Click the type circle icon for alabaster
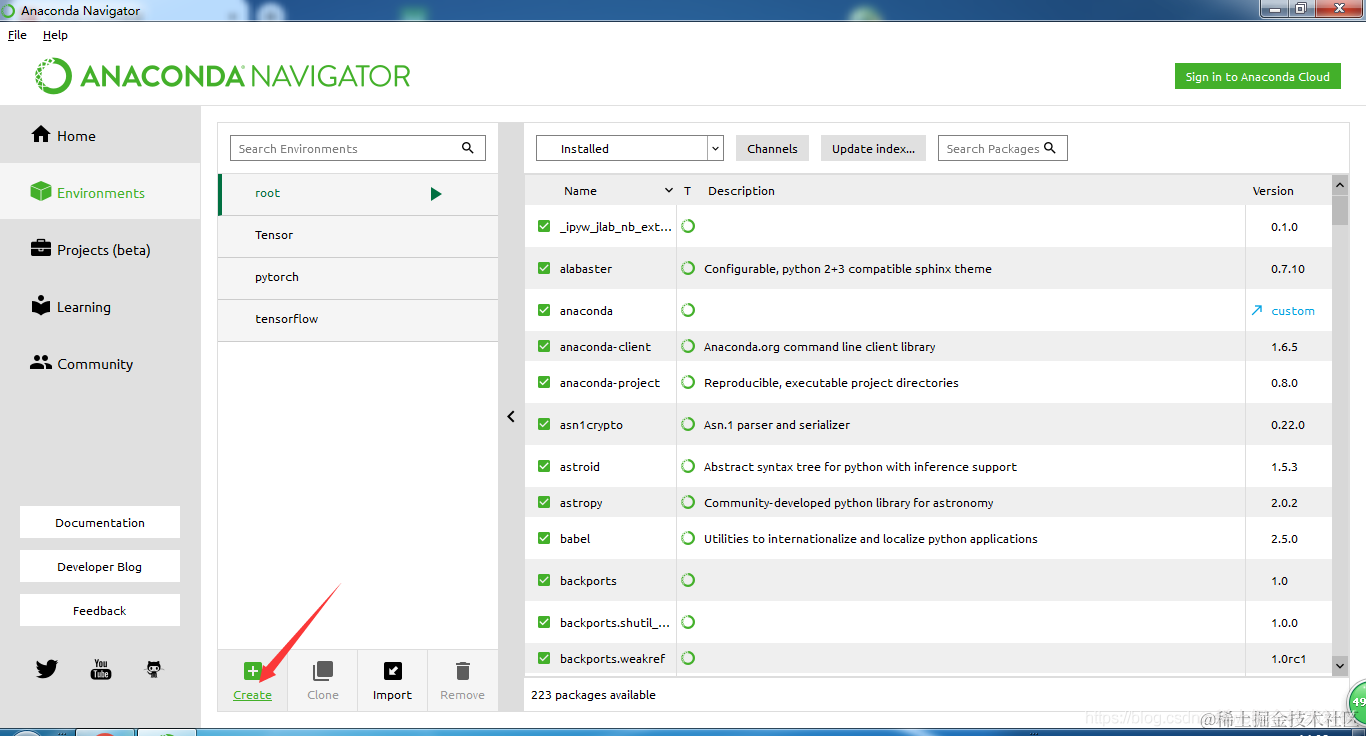The width and height of the screenshot is (1366, 736). pyautogui.click(x=688, y=268)
